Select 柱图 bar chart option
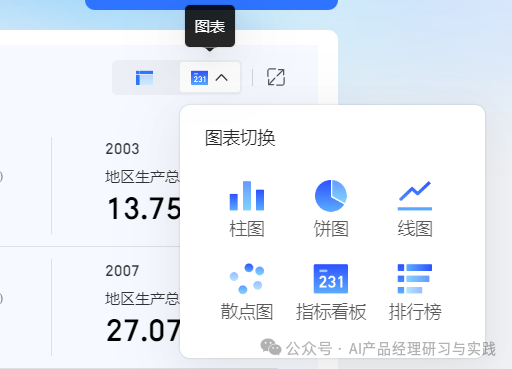Viewport: 512px width, 369px height. click(x=247, y=209)
